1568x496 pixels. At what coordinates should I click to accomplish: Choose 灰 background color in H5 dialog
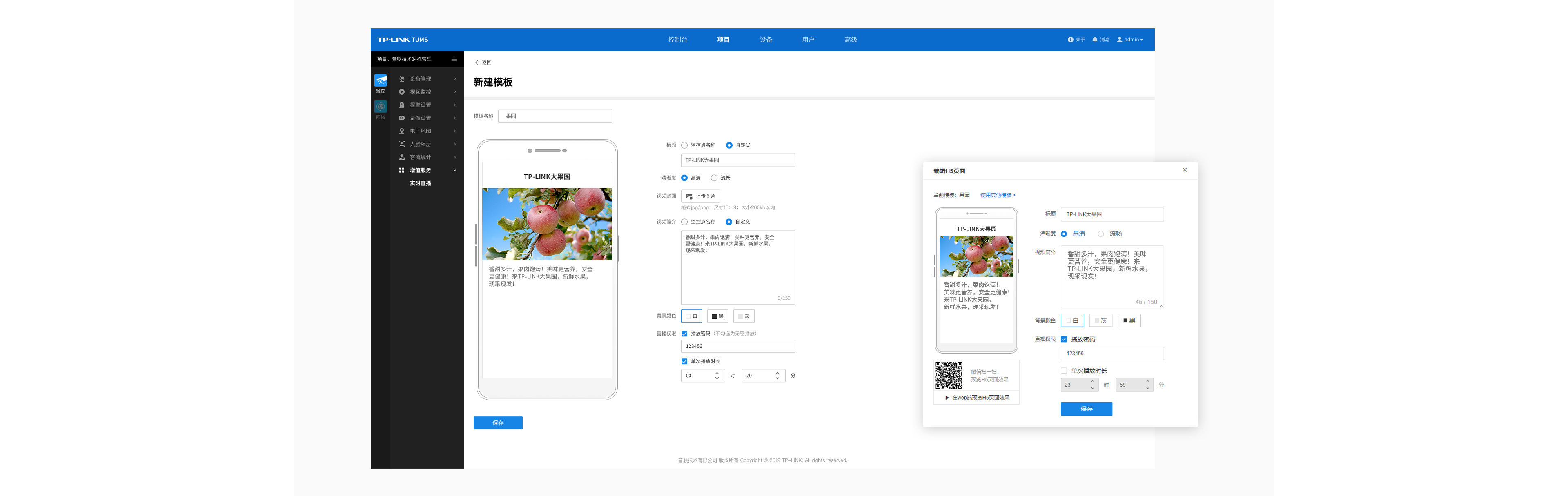[1100, 321]
